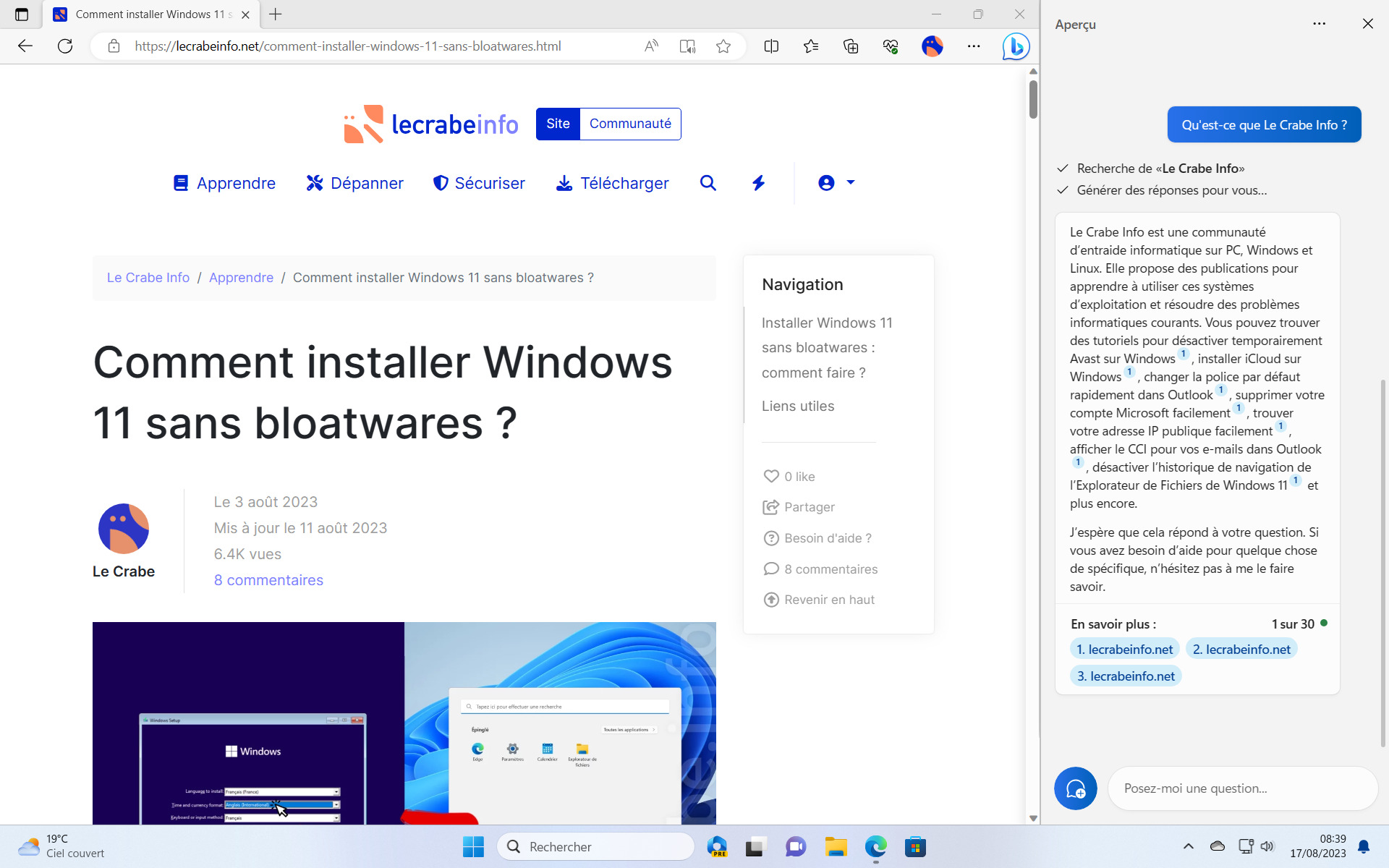Switch to Communauté tab

point(630,124)
